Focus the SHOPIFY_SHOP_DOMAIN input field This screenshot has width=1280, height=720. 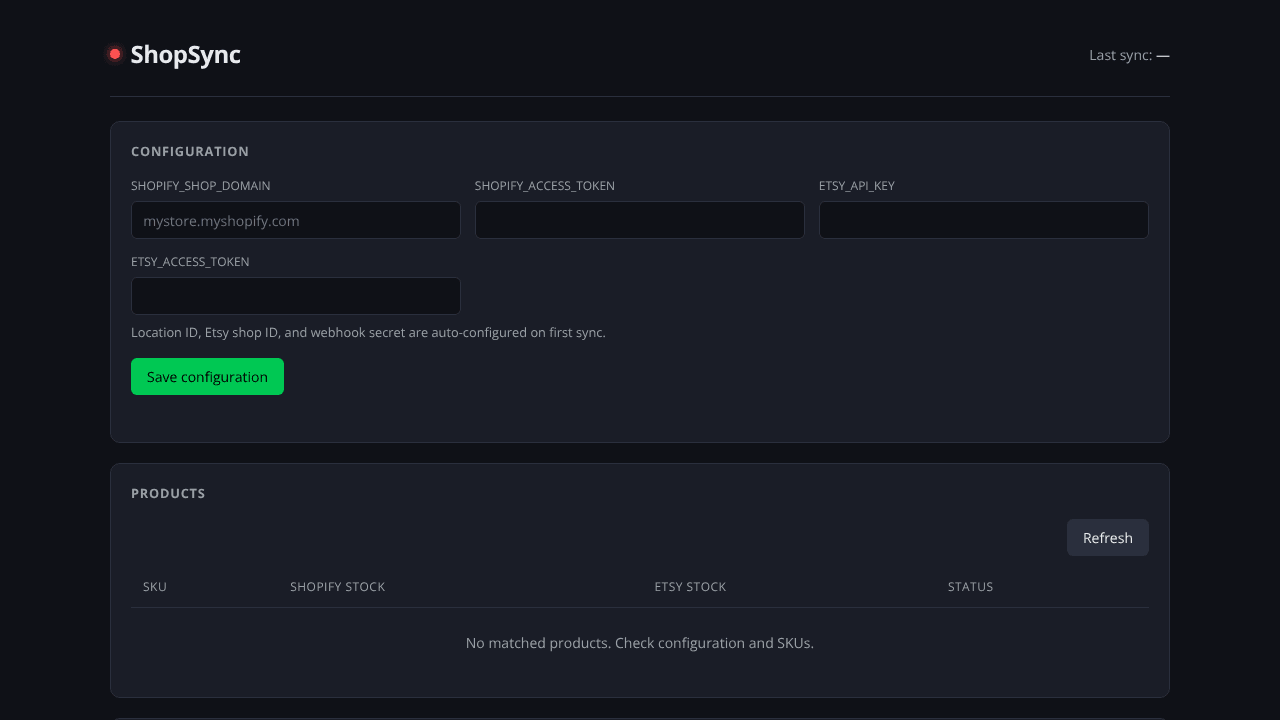point(296,220)
